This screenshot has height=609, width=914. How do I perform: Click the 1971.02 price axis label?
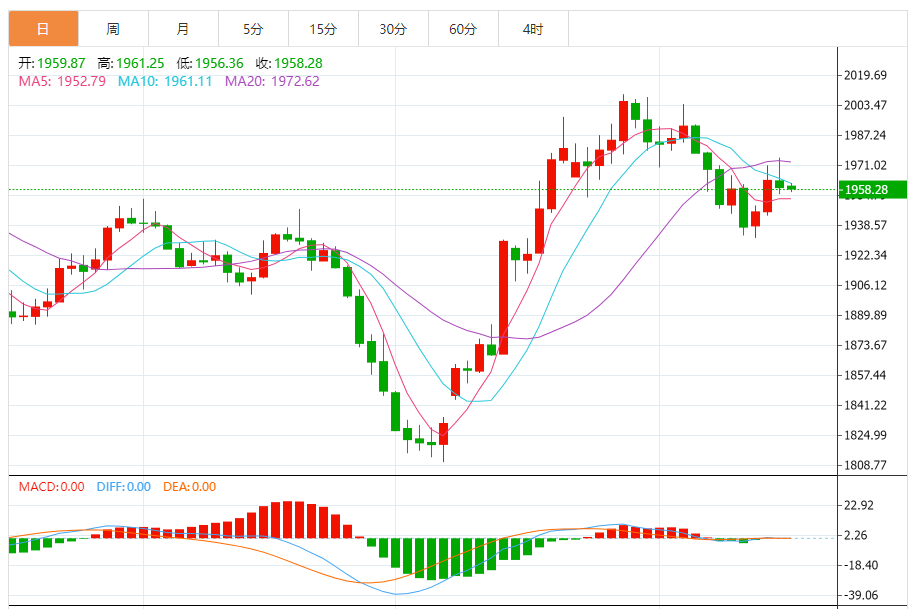[865, 165]
